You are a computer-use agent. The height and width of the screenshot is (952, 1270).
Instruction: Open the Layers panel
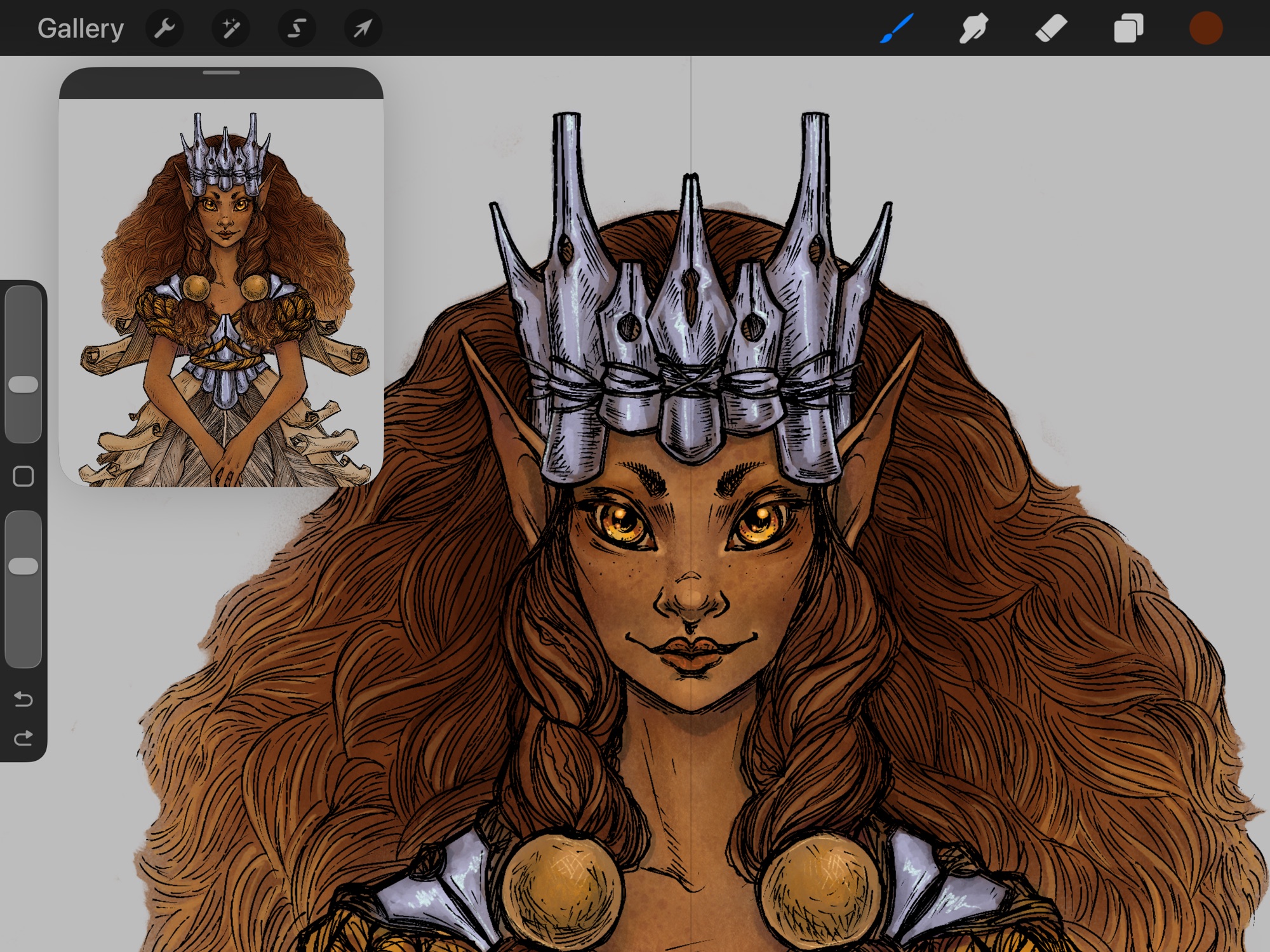pyautogui.click(x=1128, y=29)
